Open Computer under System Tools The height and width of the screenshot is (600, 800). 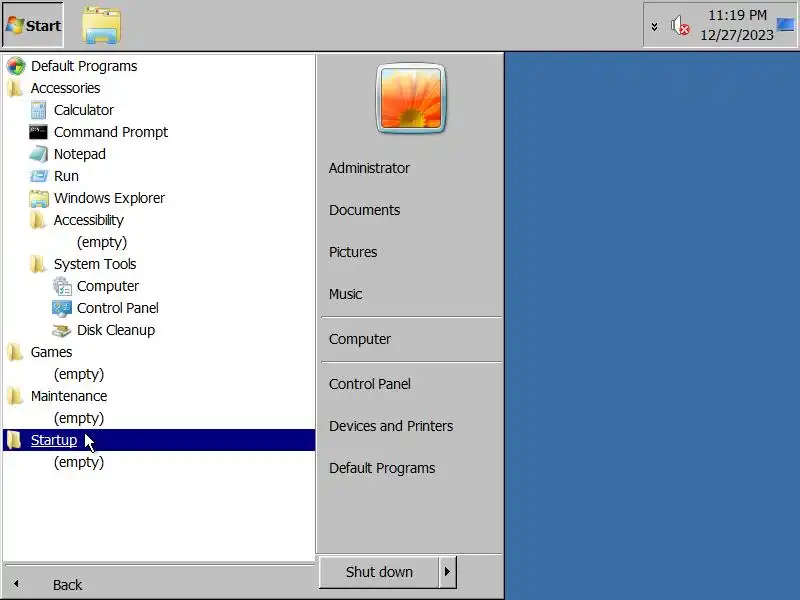[108, 286]
